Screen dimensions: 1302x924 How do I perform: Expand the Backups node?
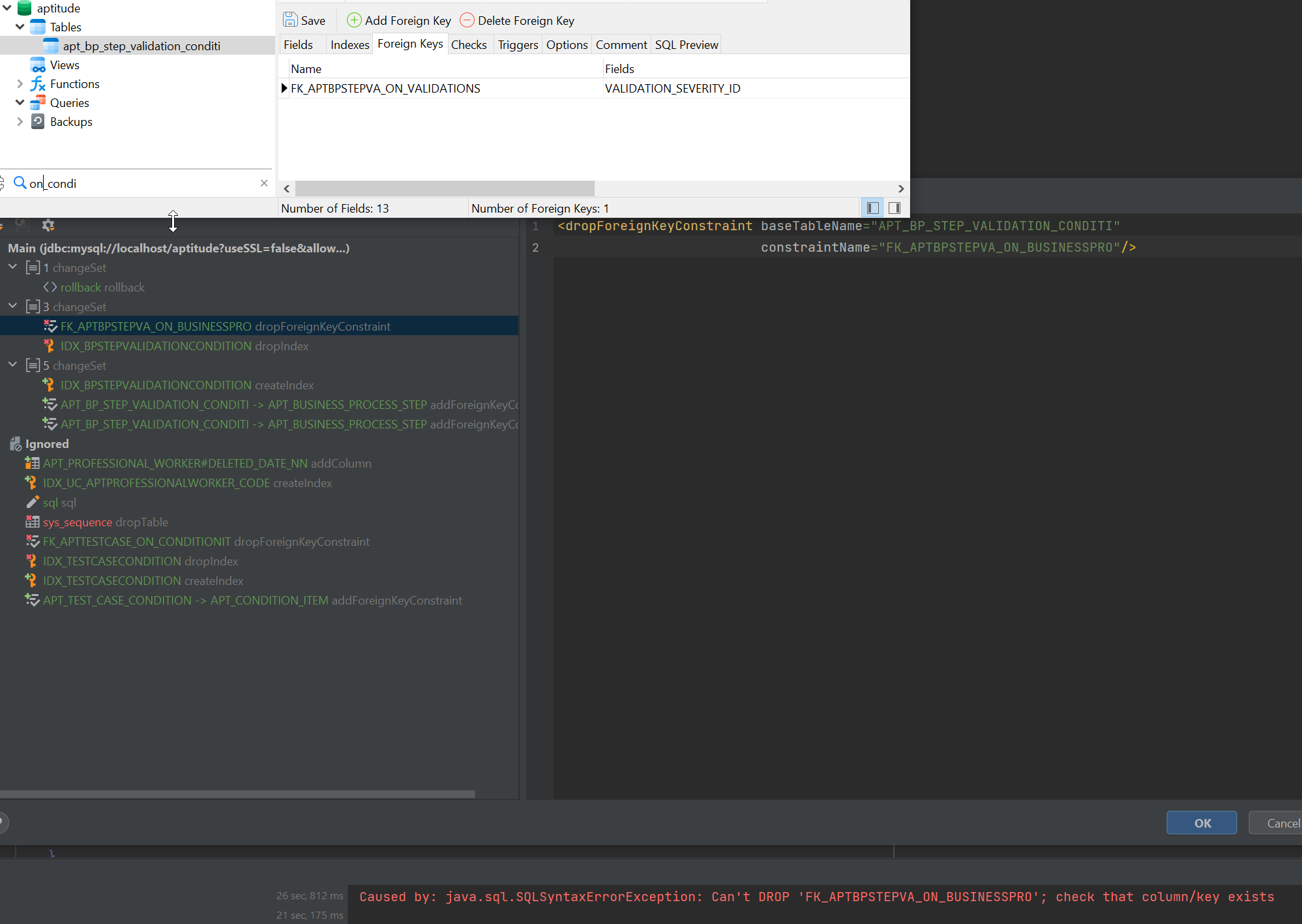click(20, 121)
